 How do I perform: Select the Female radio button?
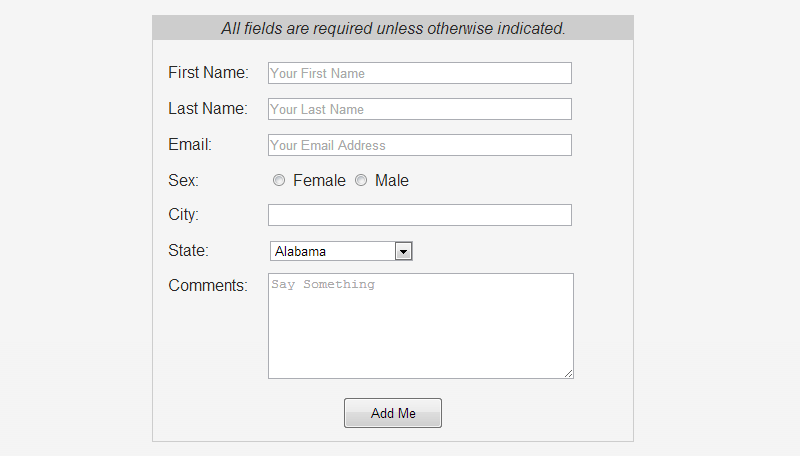coord(279,181)
